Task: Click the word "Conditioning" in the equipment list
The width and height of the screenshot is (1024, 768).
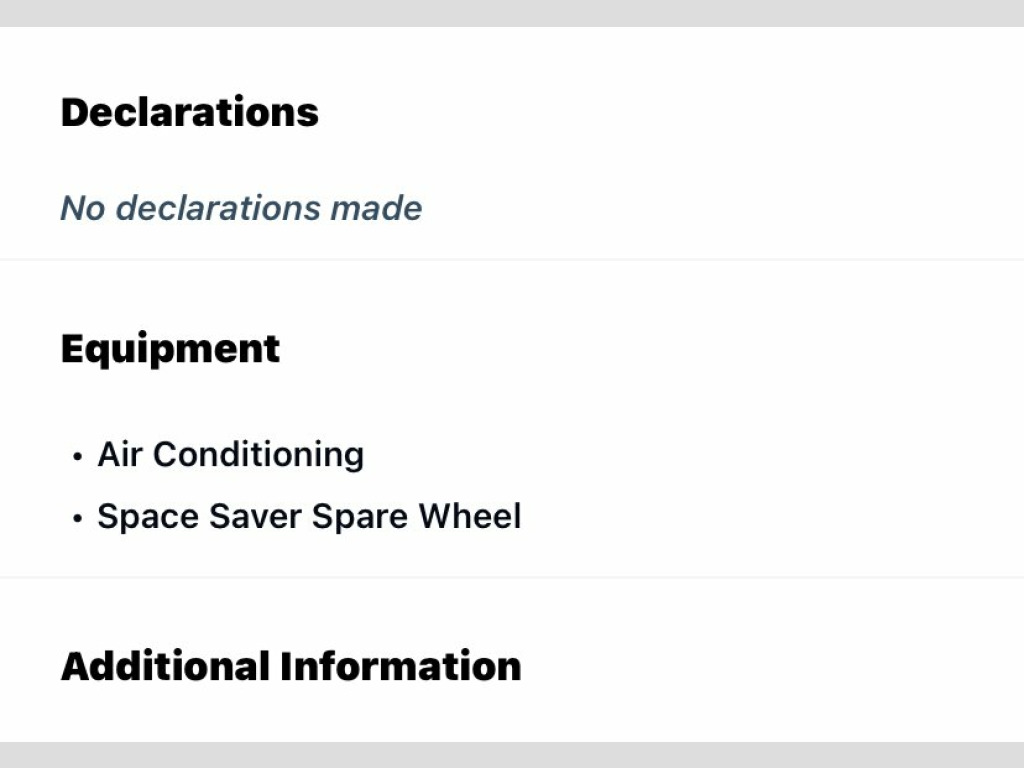Action: pos(258,455)
